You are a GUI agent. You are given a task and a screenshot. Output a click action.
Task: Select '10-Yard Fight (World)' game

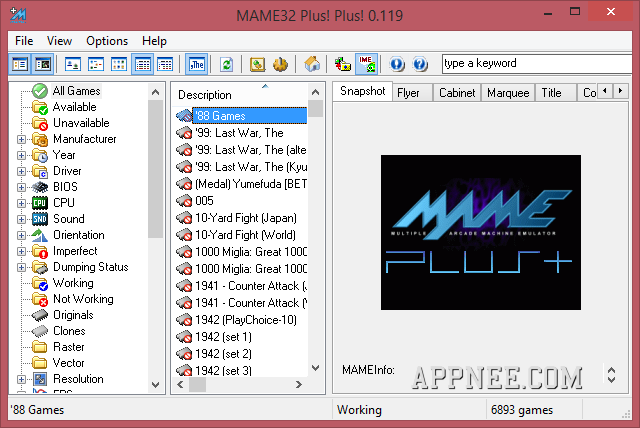click(x=245, y=235)
